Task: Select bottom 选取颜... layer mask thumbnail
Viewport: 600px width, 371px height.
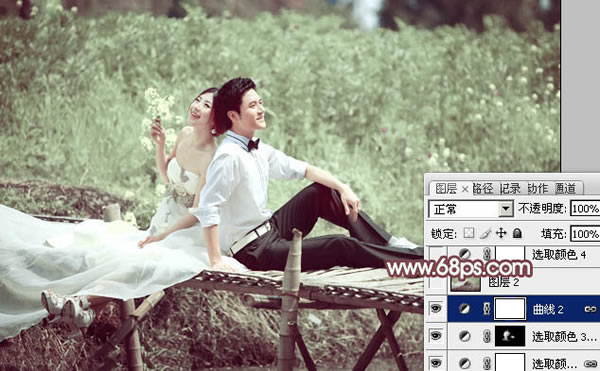Action: coord(510,362)
